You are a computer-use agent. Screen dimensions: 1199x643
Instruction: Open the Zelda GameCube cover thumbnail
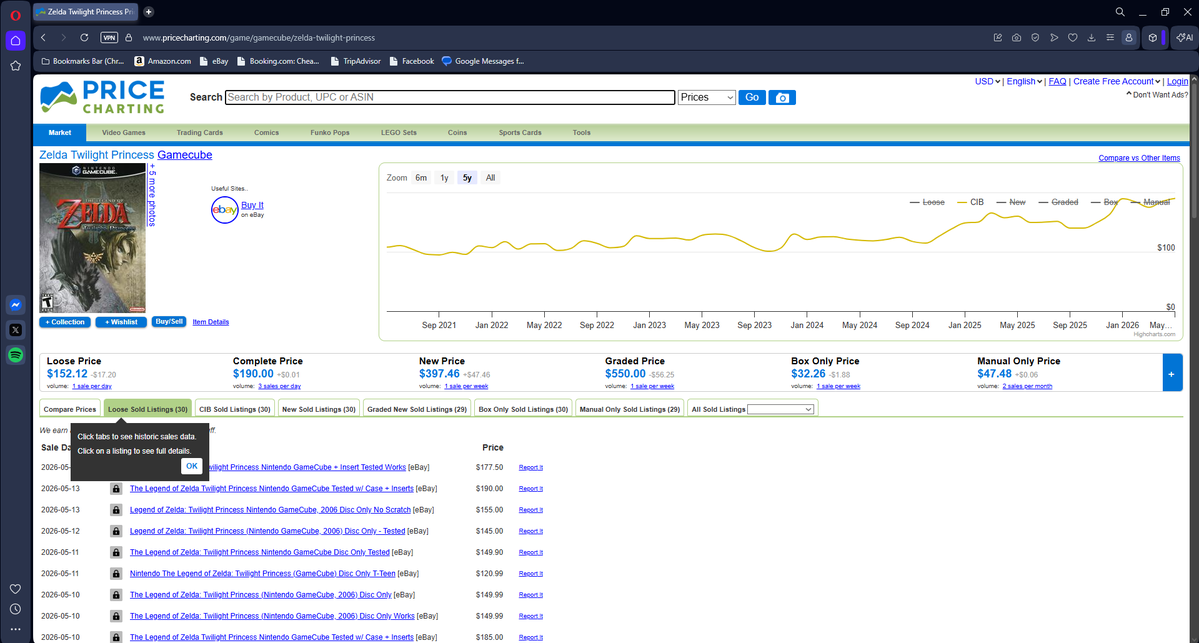click(x=93, y=238)
